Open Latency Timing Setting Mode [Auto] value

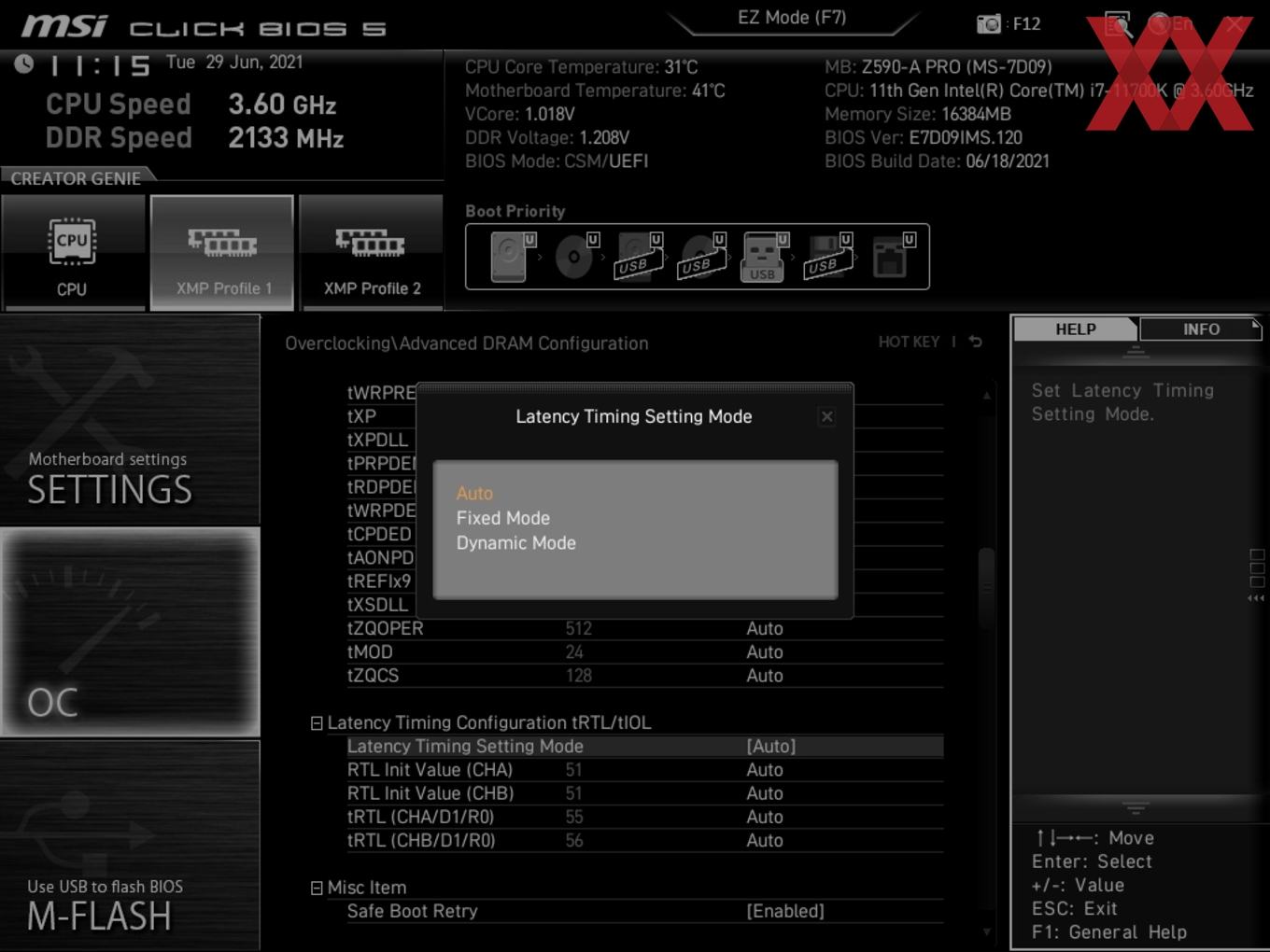[771, 746]
